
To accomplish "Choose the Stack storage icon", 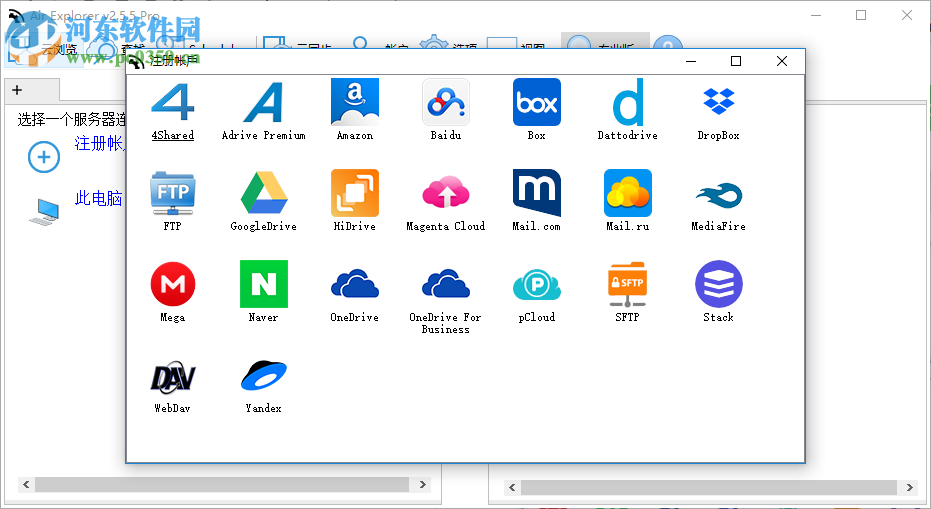I will (718, 284).
